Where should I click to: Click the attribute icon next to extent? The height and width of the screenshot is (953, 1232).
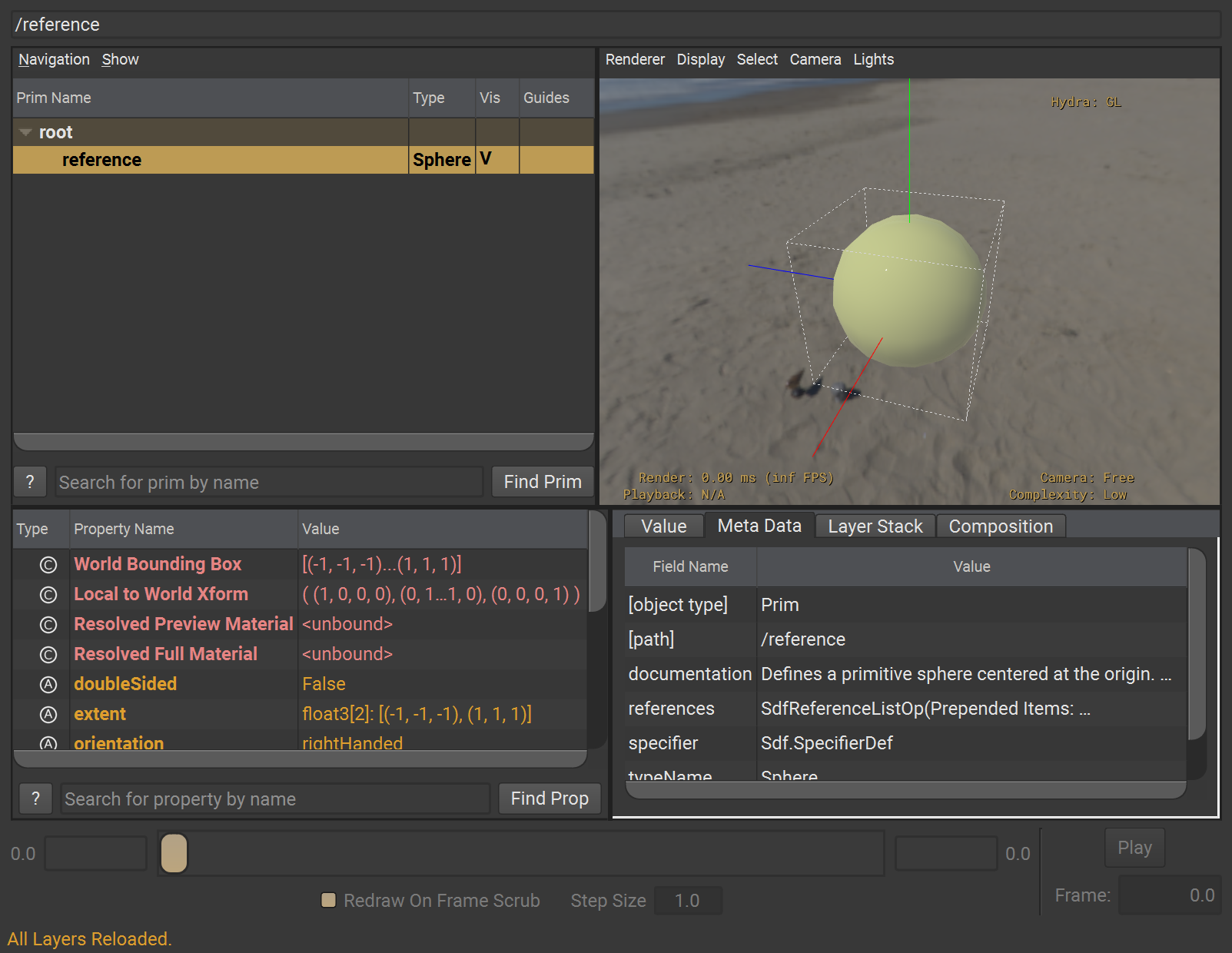pos(48,715)
